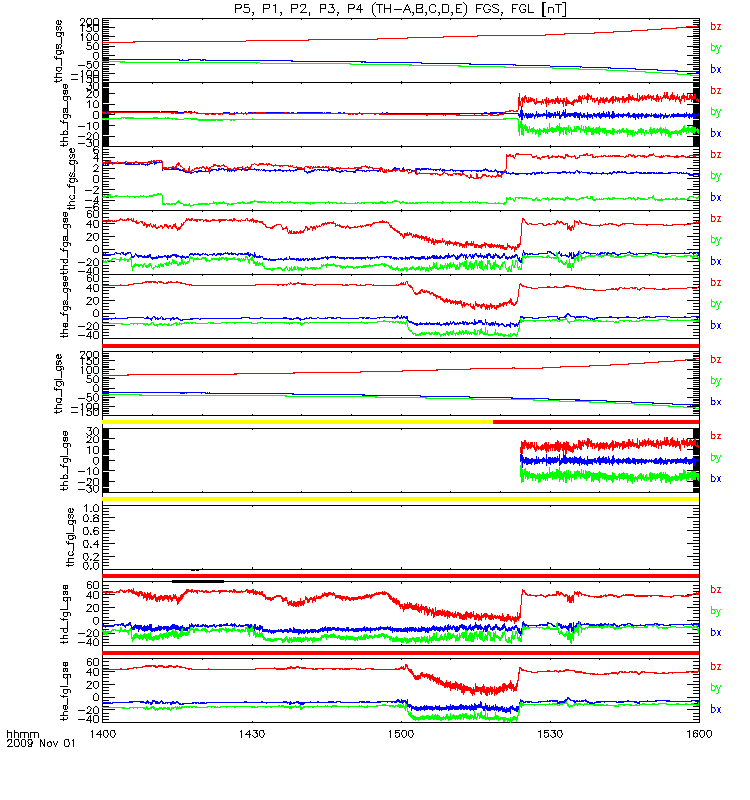The image size is (750, 800).
Task: Select bz legend next to thb_fgl_gse panel
Action: (716, 436)
